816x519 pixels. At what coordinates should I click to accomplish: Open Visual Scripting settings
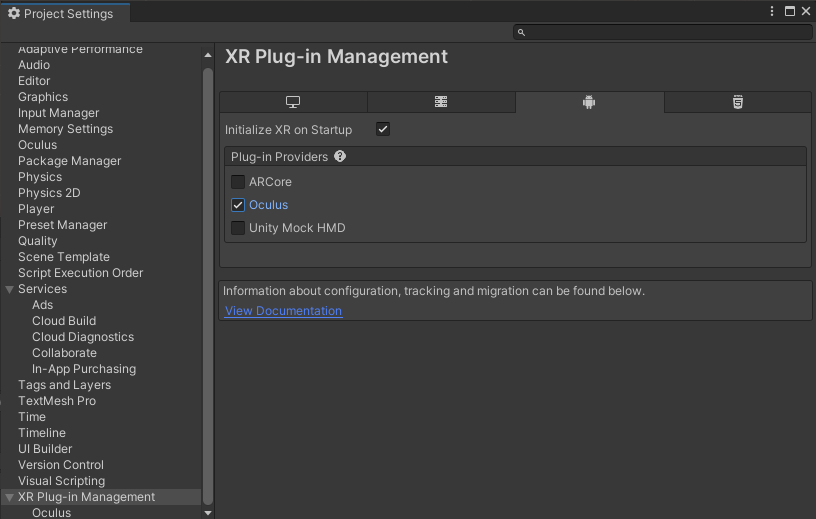point(61,481)
